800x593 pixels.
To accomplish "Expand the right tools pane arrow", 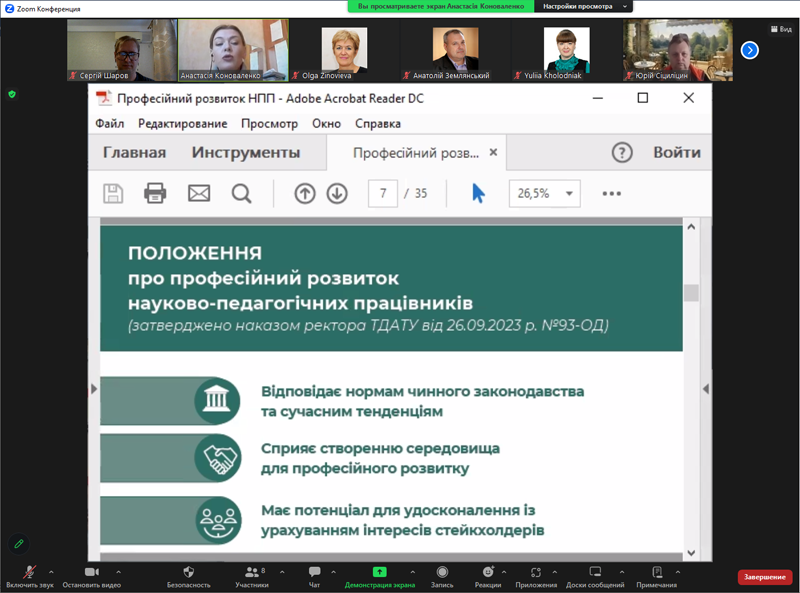I will point(706,389).
